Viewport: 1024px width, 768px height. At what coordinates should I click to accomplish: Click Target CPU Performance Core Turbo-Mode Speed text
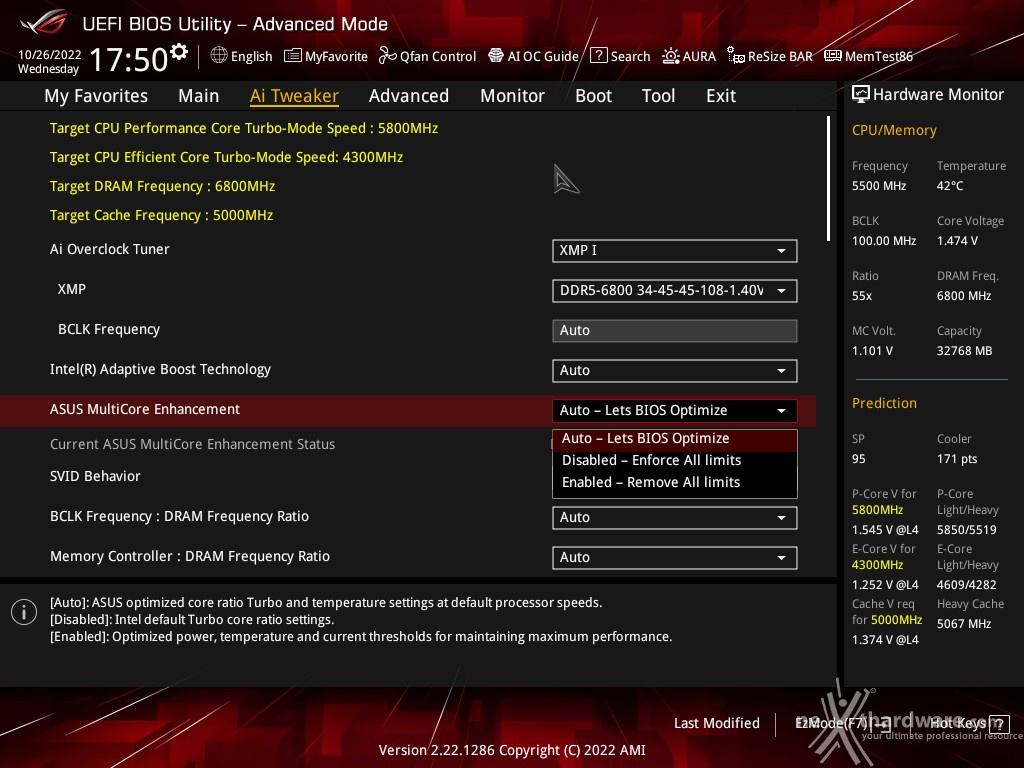pyautogui.click(x=244, y=129)
